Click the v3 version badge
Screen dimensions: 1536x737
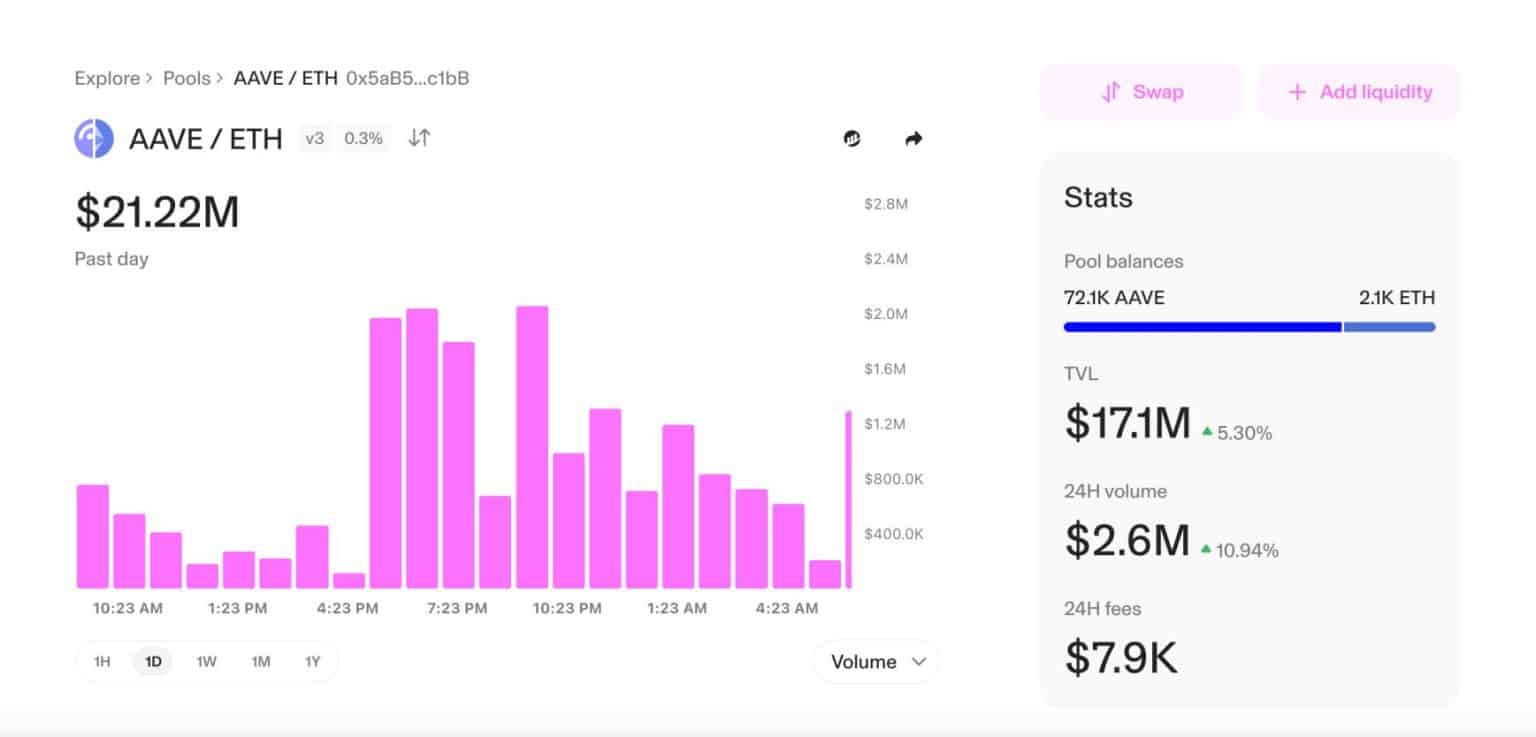315,138
